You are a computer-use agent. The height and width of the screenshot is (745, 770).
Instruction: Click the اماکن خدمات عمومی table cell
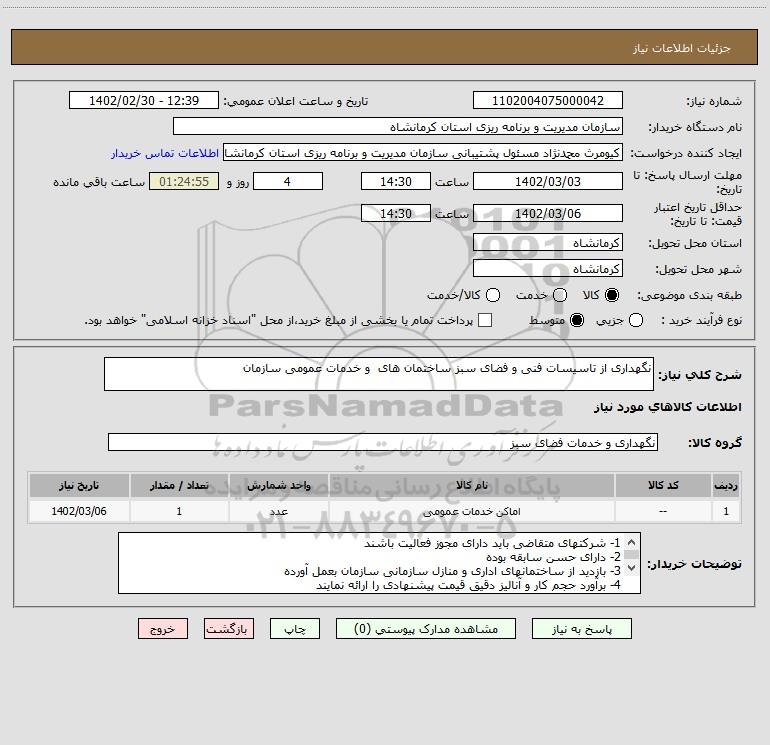click(x=472, y=511)
